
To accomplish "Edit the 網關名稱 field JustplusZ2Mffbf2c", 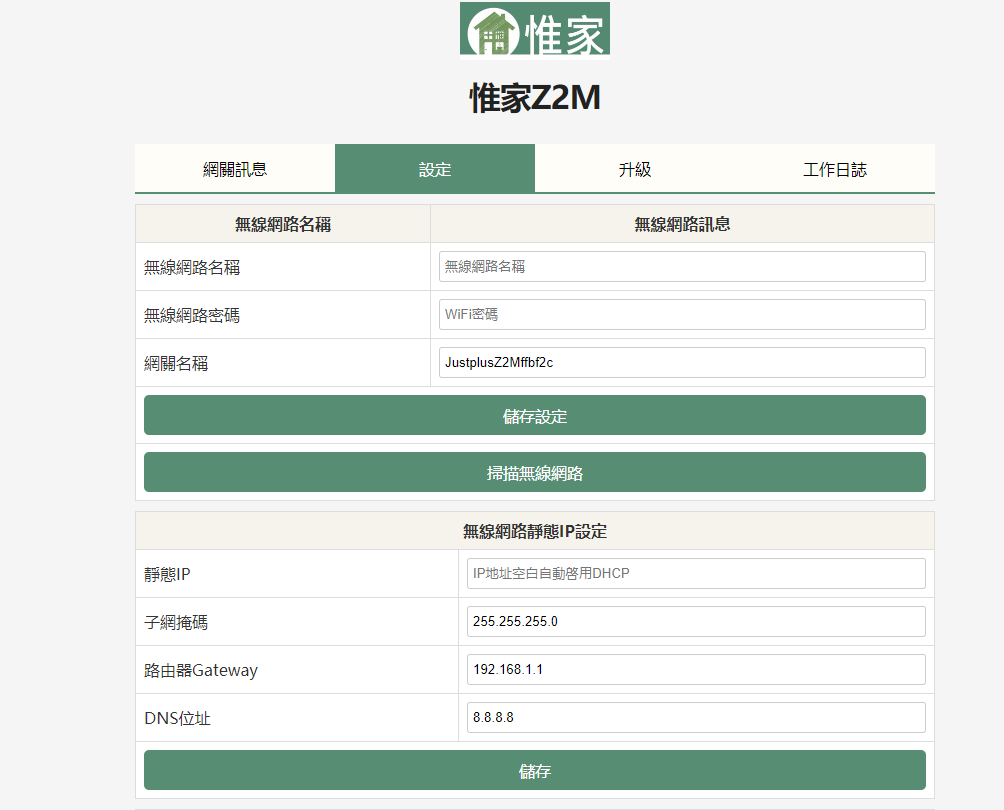I will tap(682, 362).
